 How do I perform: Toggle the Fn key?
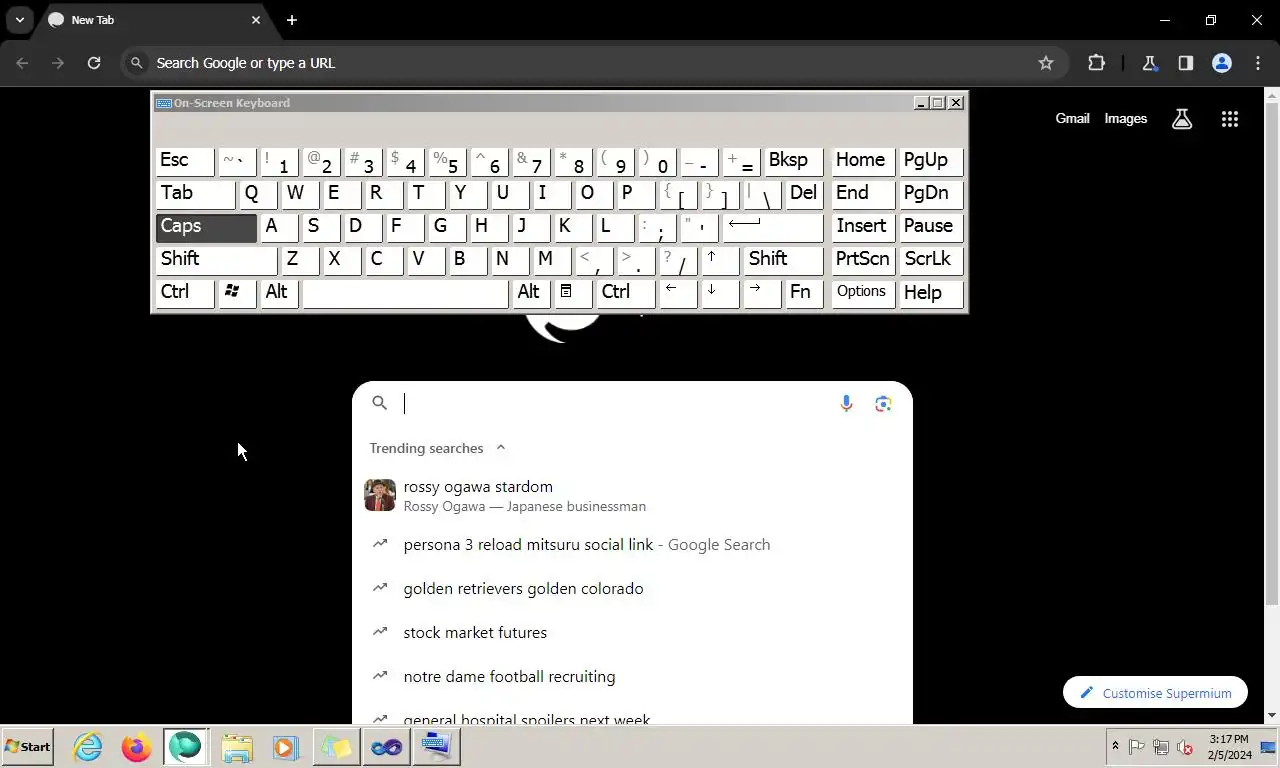(x=804, y=292)
